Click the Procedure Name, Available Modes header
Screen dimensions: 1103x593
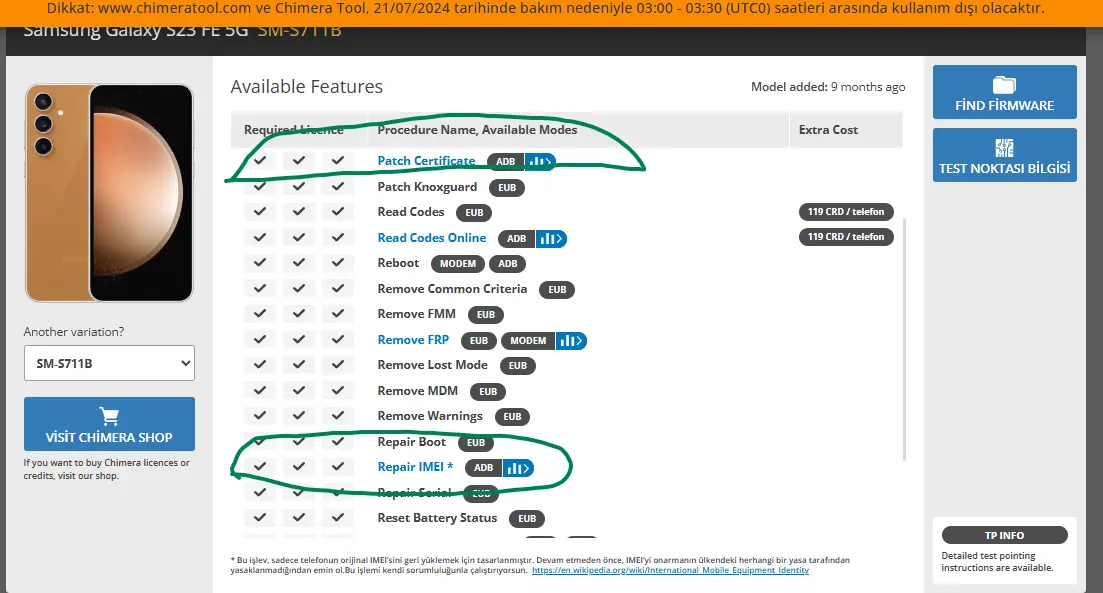[x=477, y=129]
